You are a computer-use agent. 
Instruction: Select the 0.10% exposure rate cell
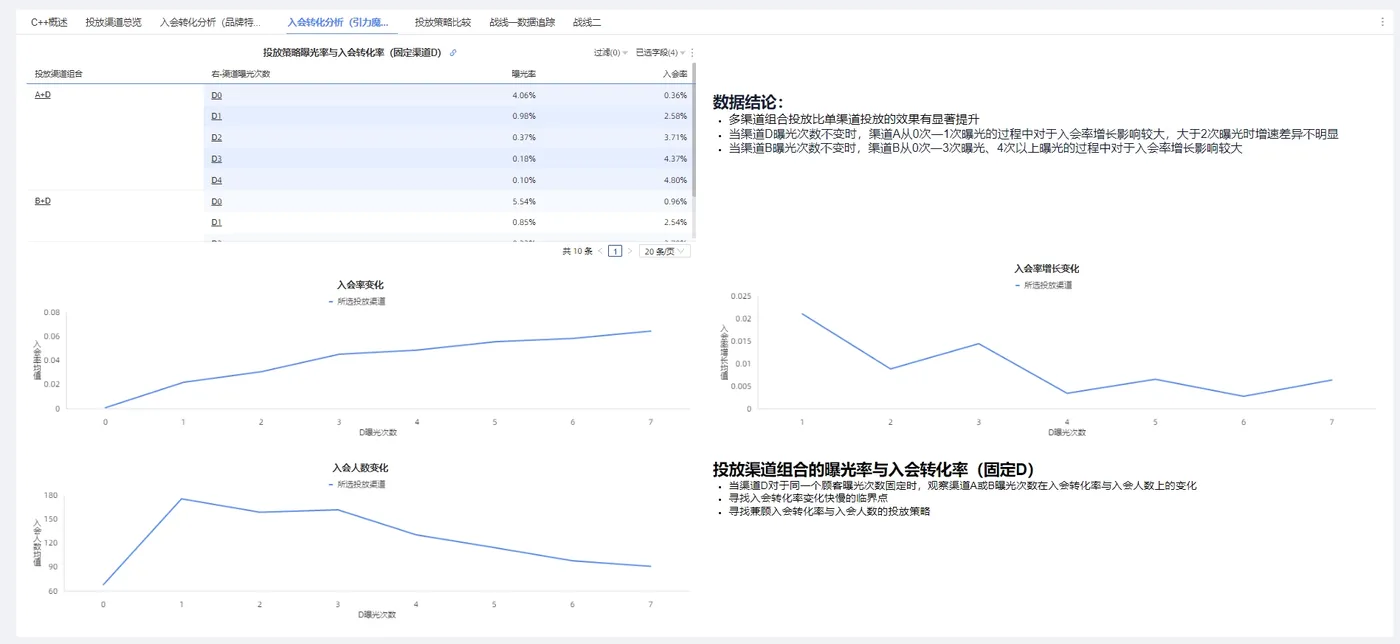pyautogui.click(x=524, y=180)
